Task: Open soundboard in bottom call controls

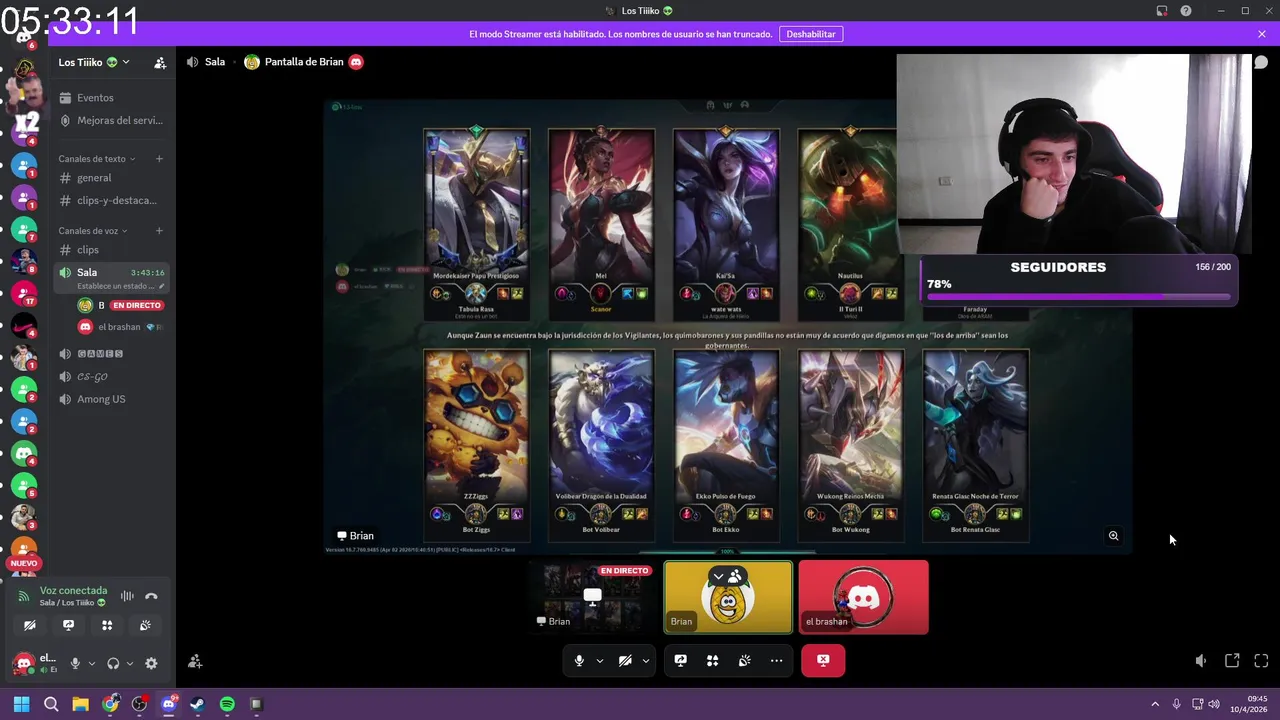Action: point(744,660)
